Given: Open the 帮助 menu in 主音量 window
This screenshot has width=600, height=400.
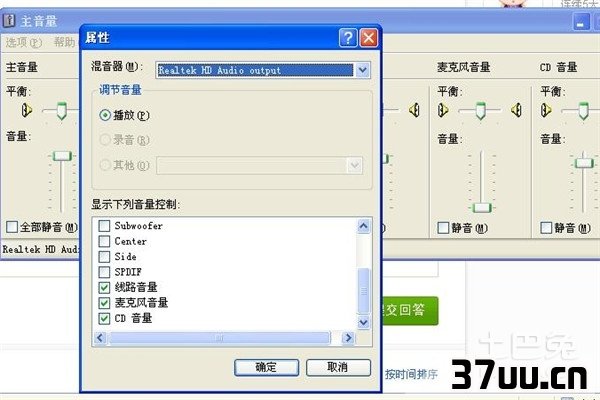Looking at the screenshot, I should tap(66, 42).
